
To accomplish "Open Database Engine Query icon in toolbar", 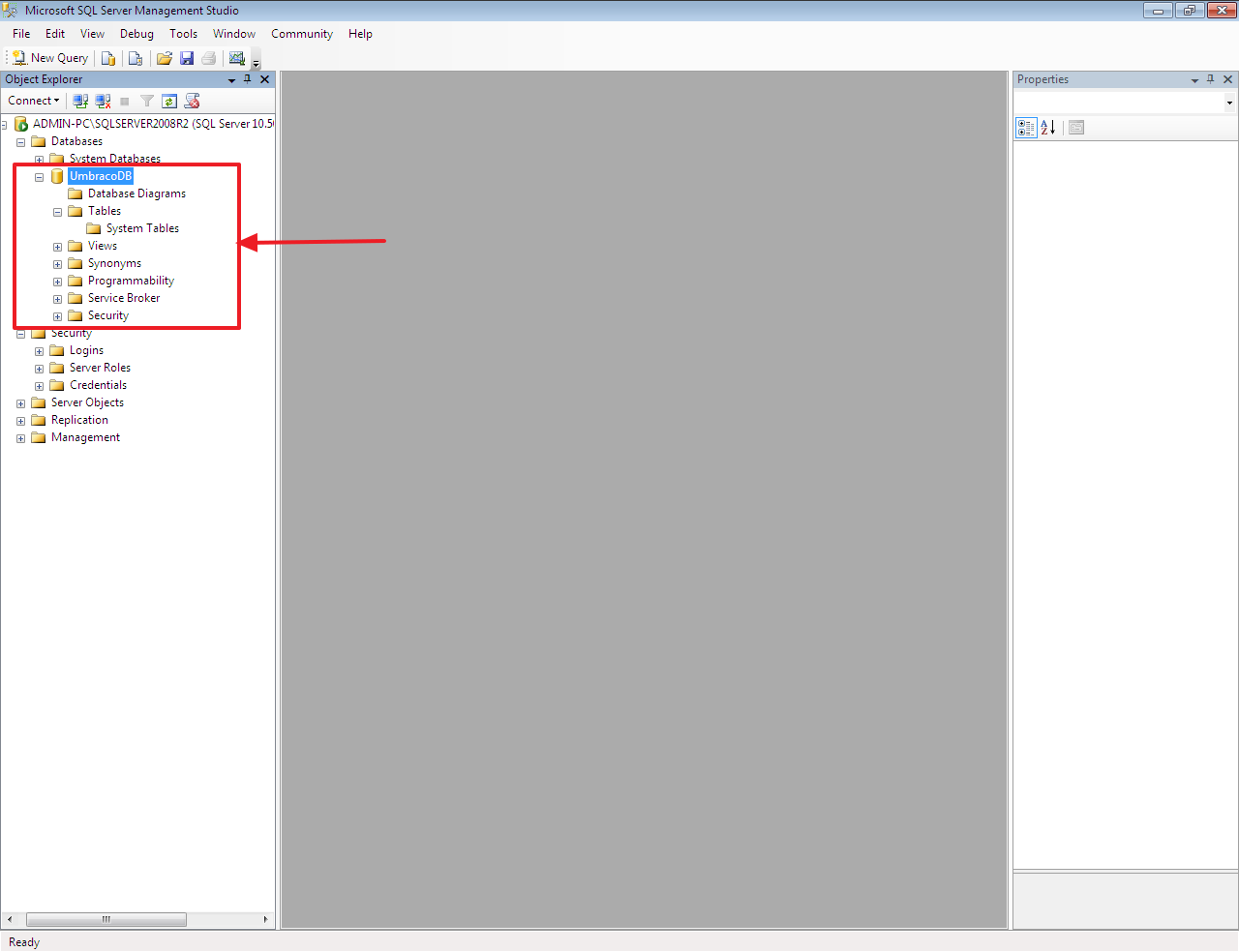I will tap(108, 58).
